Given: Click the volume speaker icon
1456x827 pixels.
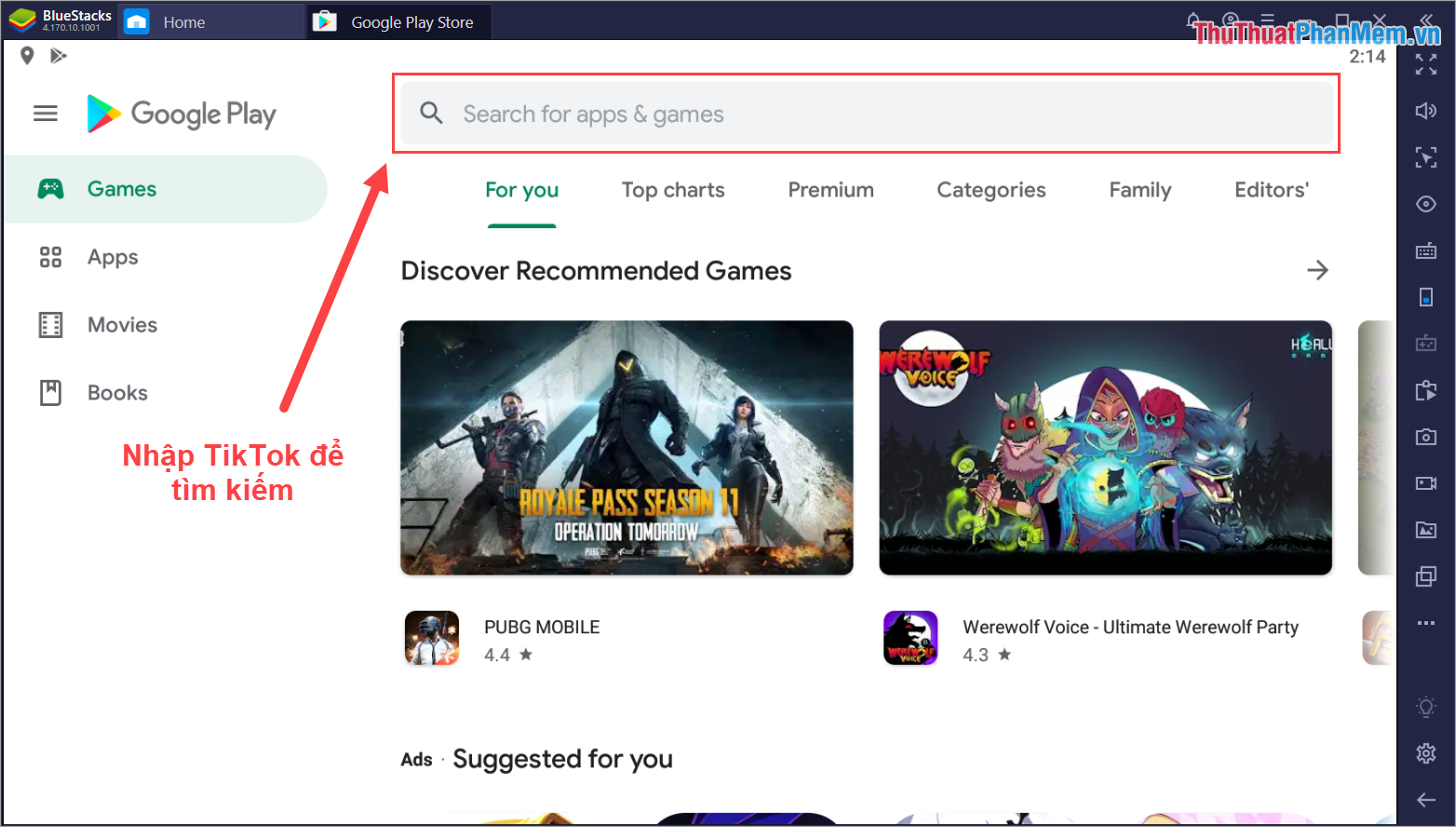Looking at the screenshot, I should [x=1426, y=111].
